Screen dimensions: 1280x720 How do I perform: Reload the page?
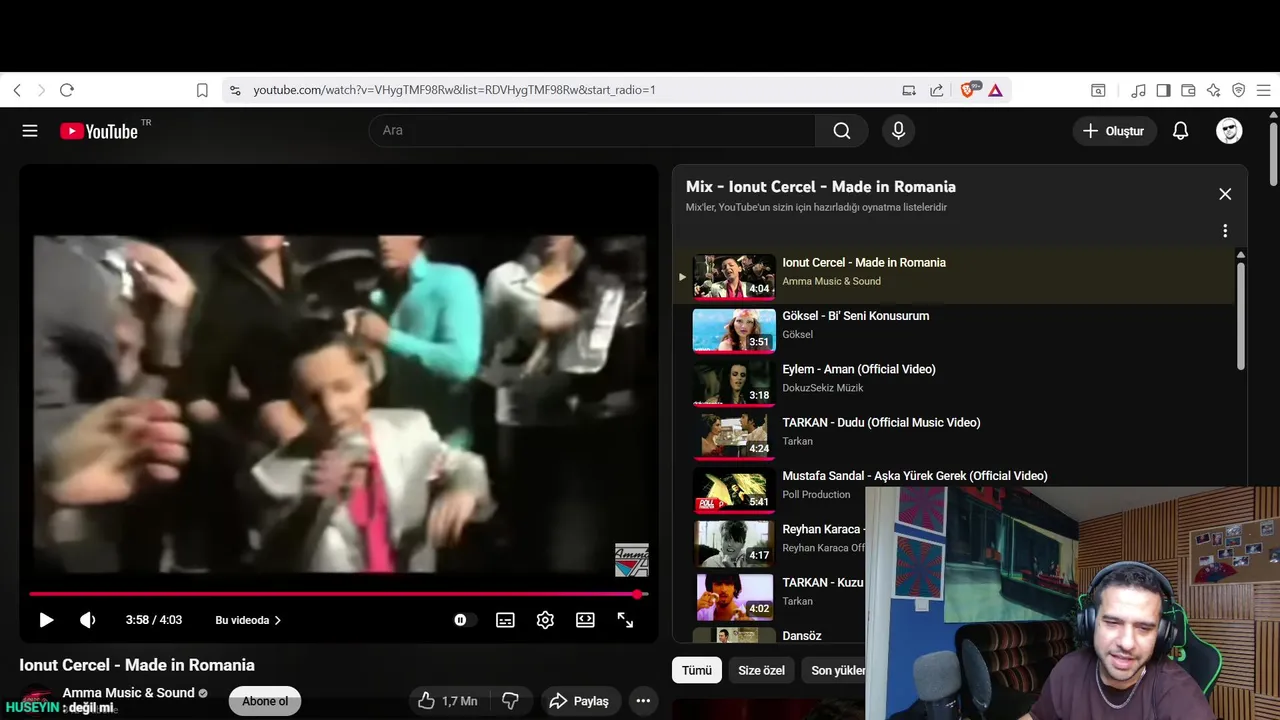(67, 90)
